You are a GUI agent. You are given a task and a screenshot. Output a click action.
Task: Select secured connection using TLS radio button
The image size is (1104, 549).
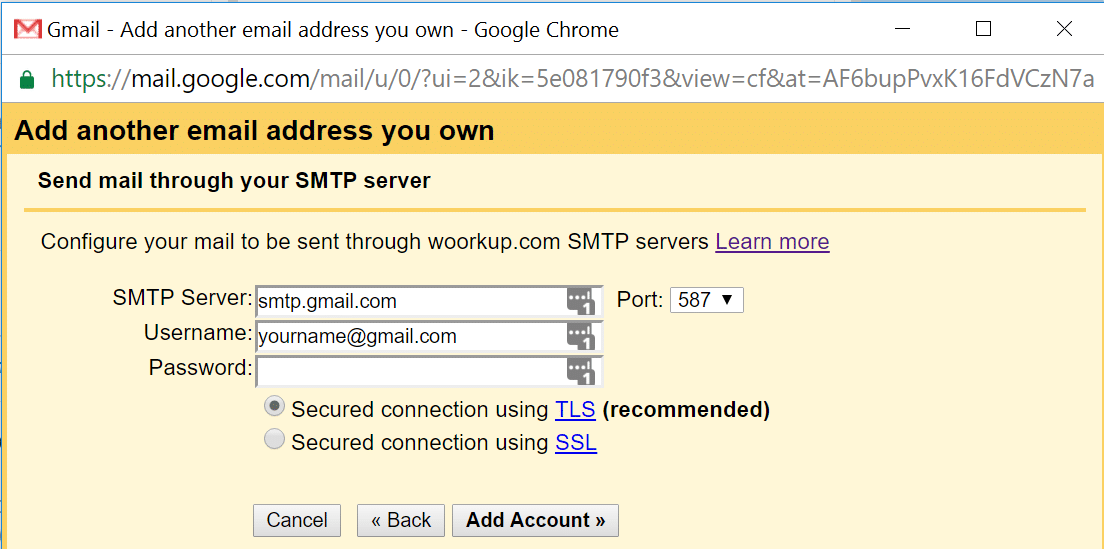(x=273, y=407)
